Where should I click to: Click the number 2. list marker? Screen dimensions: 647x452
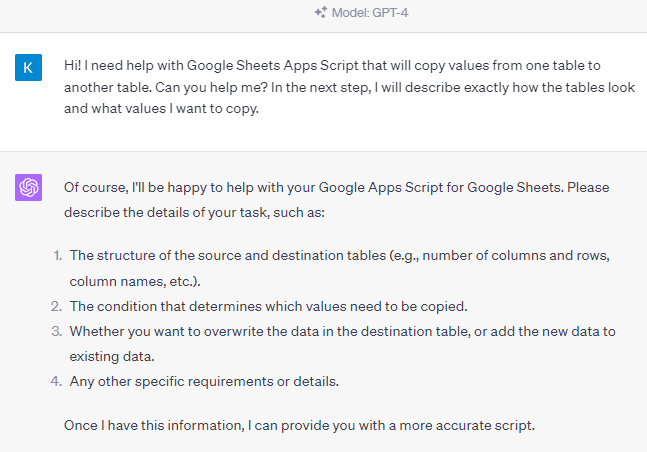[57, 306]
